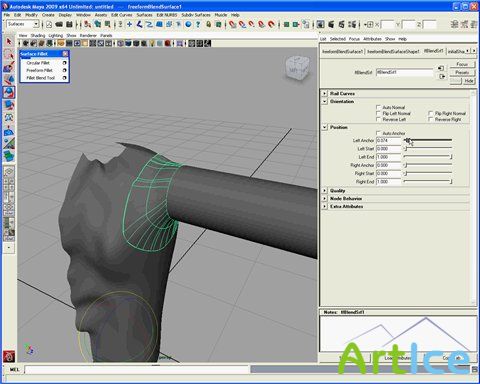This screenshot has width=480, height=384.
Task: Enable the last red magnet snap icon
Action: point(272,24)
